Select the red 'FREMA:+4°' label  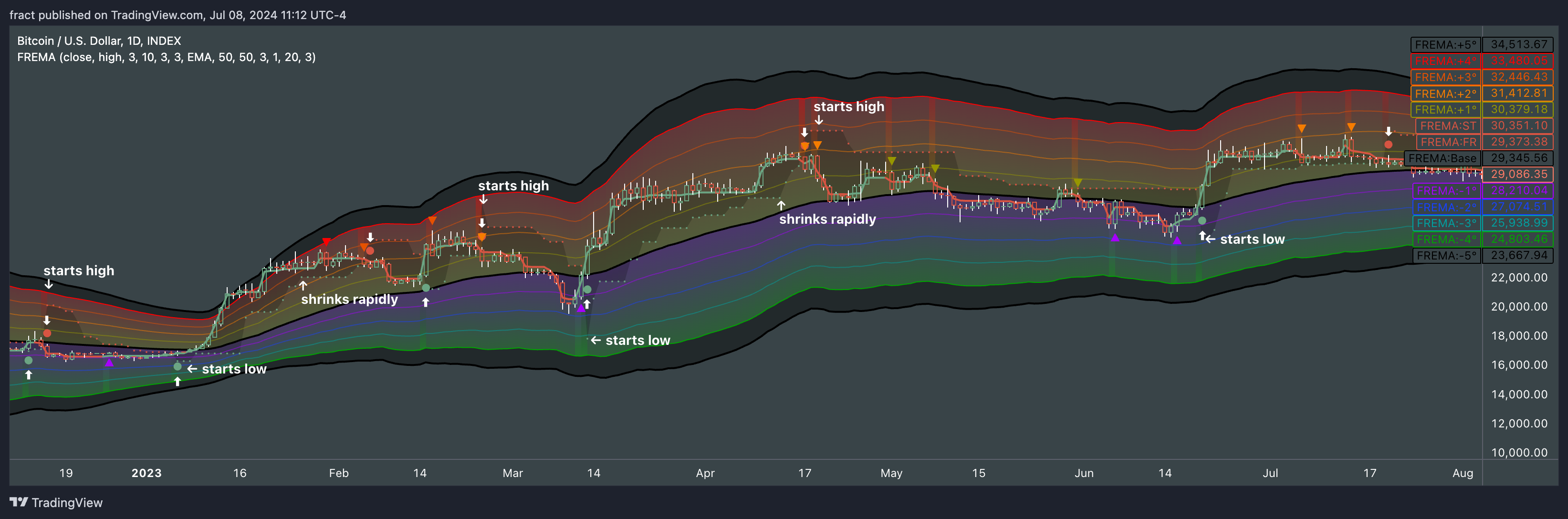[1446, 61]
